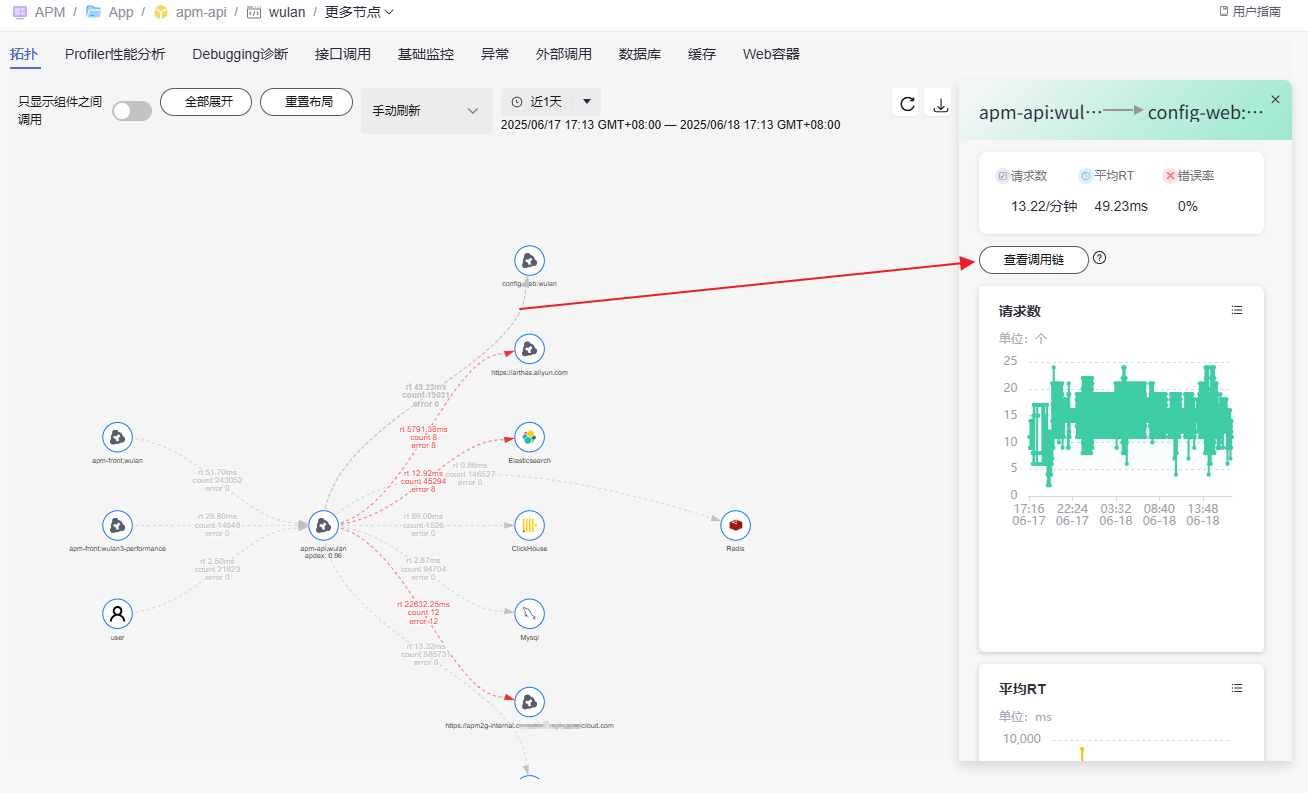Click the green 请求数 chart area
Image resolution: width=1308 pixels, height=793 pixels.
click(x=1132, y=425)
